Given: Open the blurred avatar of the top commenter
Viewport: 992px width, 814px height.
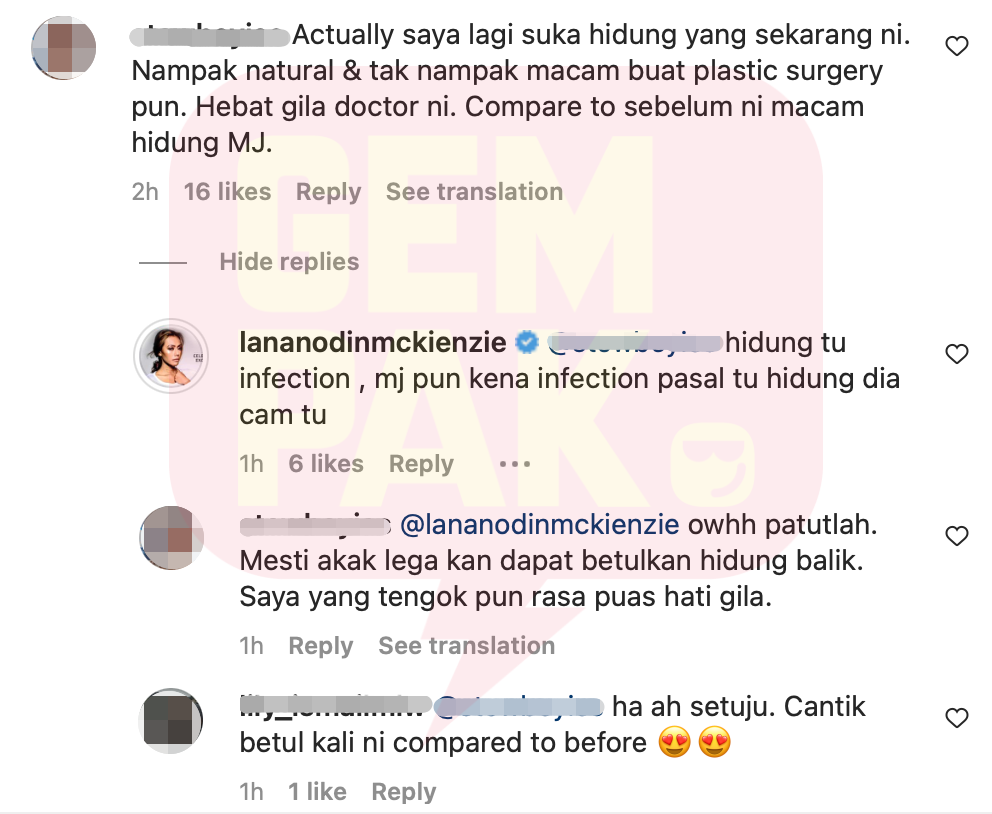Looking at the screenshot, I should pos(63,48).
